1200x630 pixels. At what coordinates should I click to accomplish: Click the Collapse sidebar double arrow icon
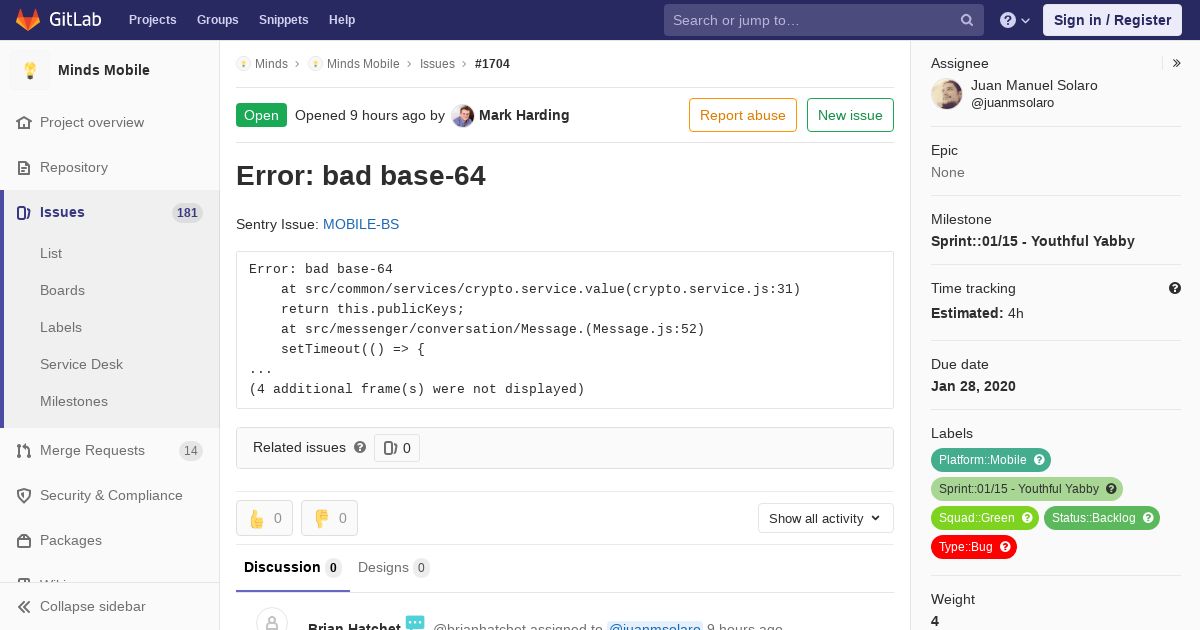pyautogui.click(x=24, y=606)
